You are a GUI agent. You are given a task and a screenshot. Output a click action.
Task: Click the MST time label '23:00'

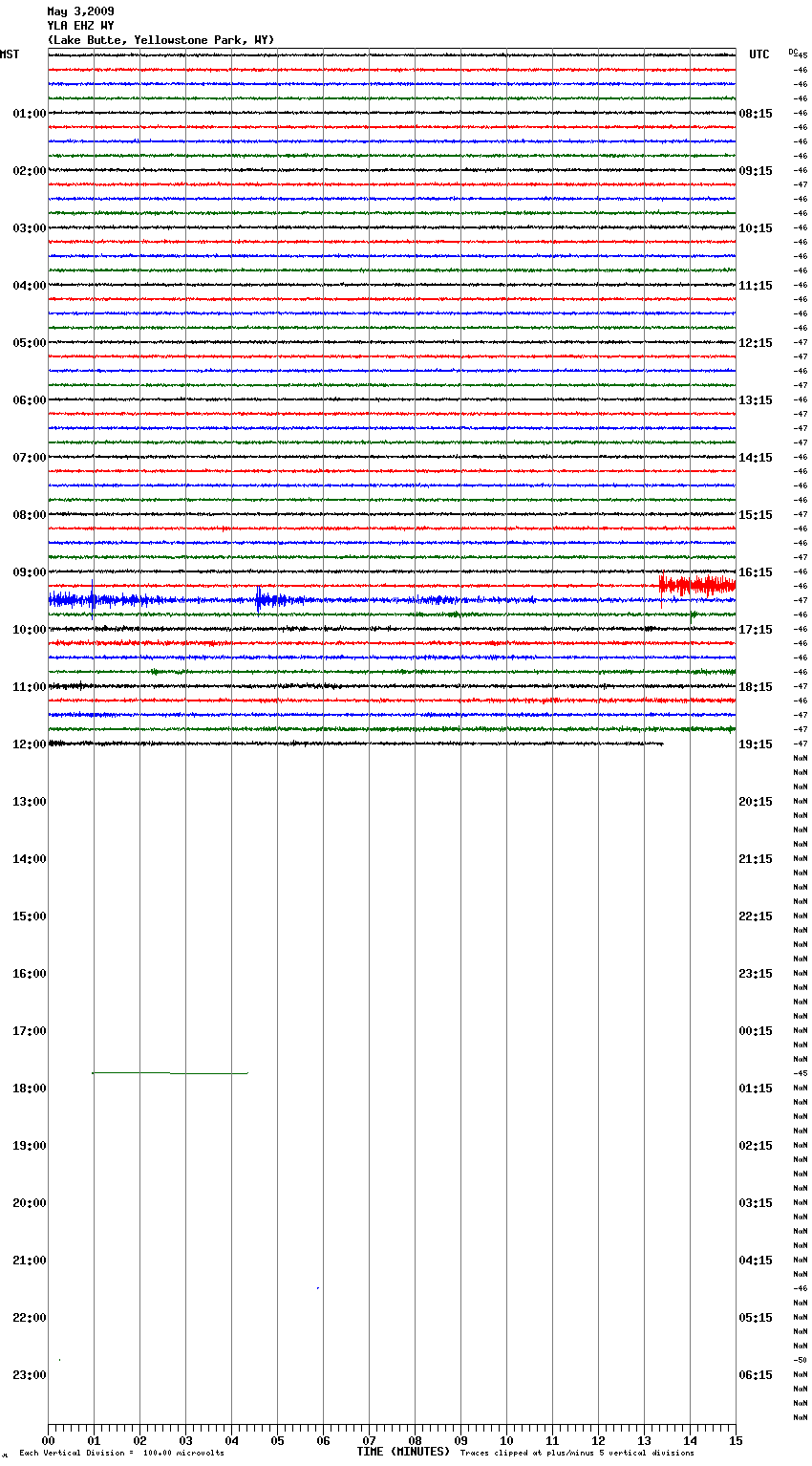point(30,1375)
